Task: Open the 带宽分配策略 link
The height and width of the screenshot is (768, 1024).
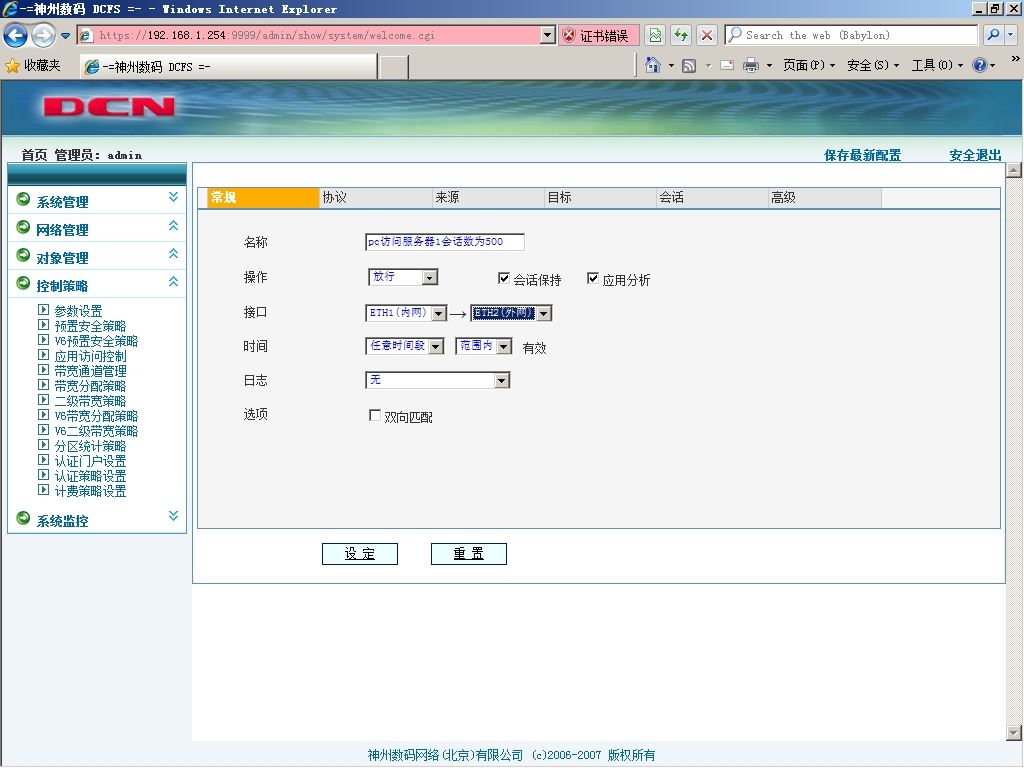Action: [91, 386]
